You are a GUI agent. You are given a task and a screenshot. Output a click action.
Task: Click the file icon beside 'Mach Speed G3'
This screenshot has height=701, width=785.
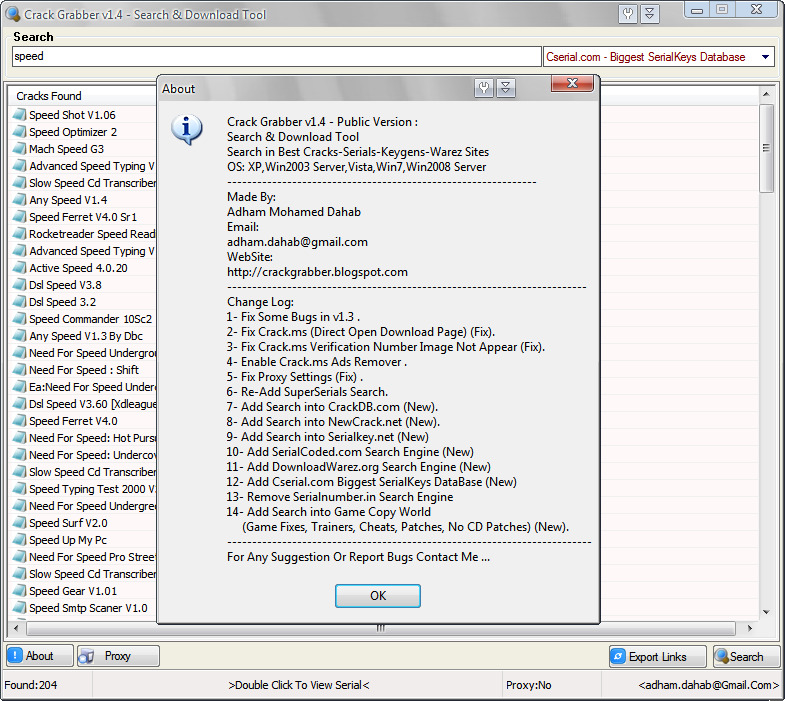[x=20, y=149]
